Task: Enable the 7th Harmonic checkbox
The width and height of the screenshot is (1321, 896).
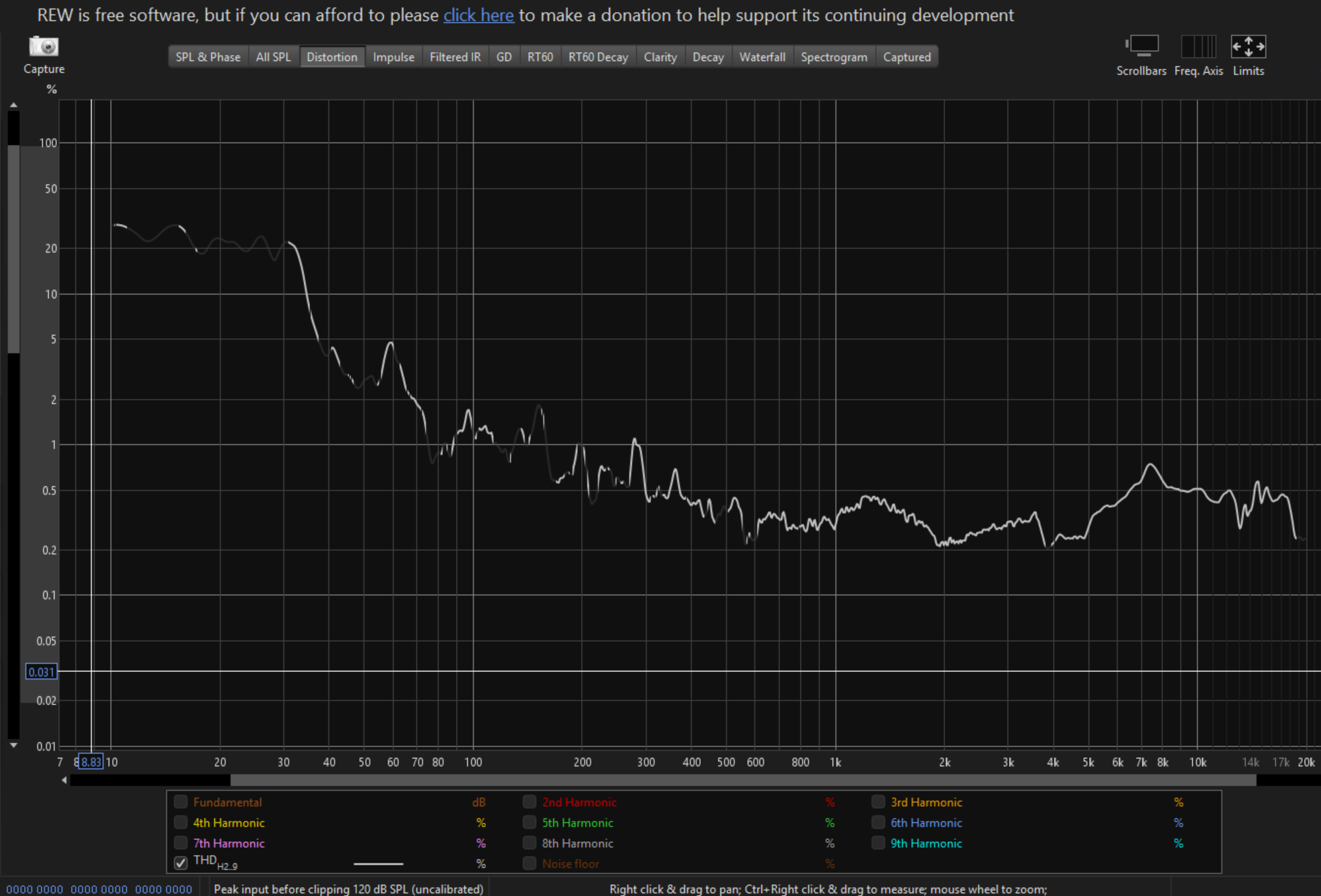Action: 181,843
